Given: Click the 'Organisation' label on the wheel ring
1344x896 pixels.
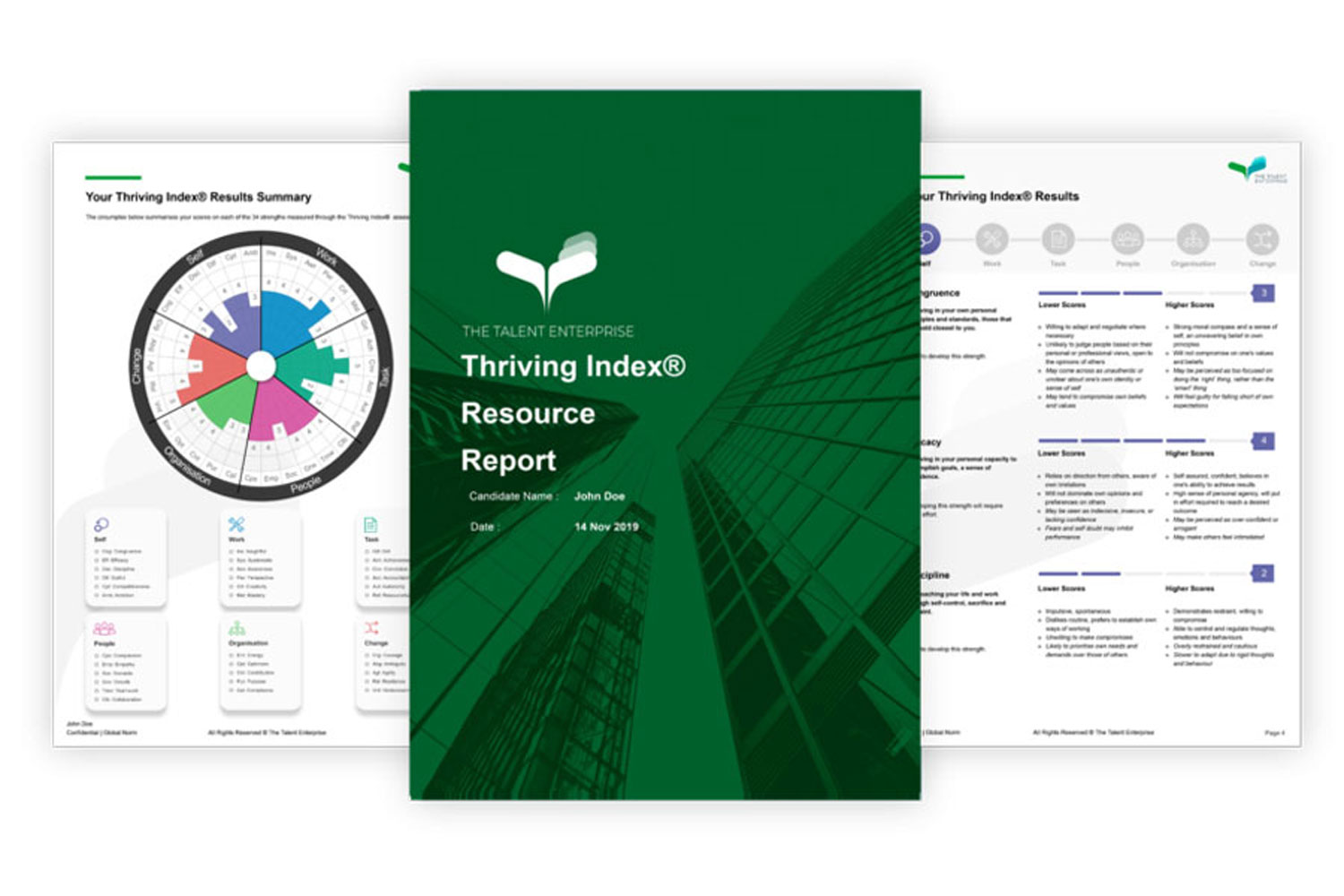Looking at the screenshot, I should (x=187, y=466).
